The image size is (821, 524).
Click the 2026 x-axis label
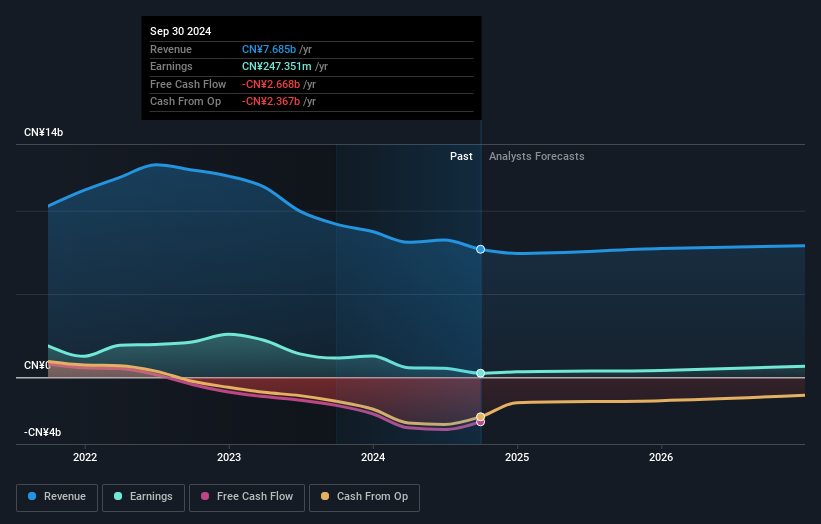point(661,457)
